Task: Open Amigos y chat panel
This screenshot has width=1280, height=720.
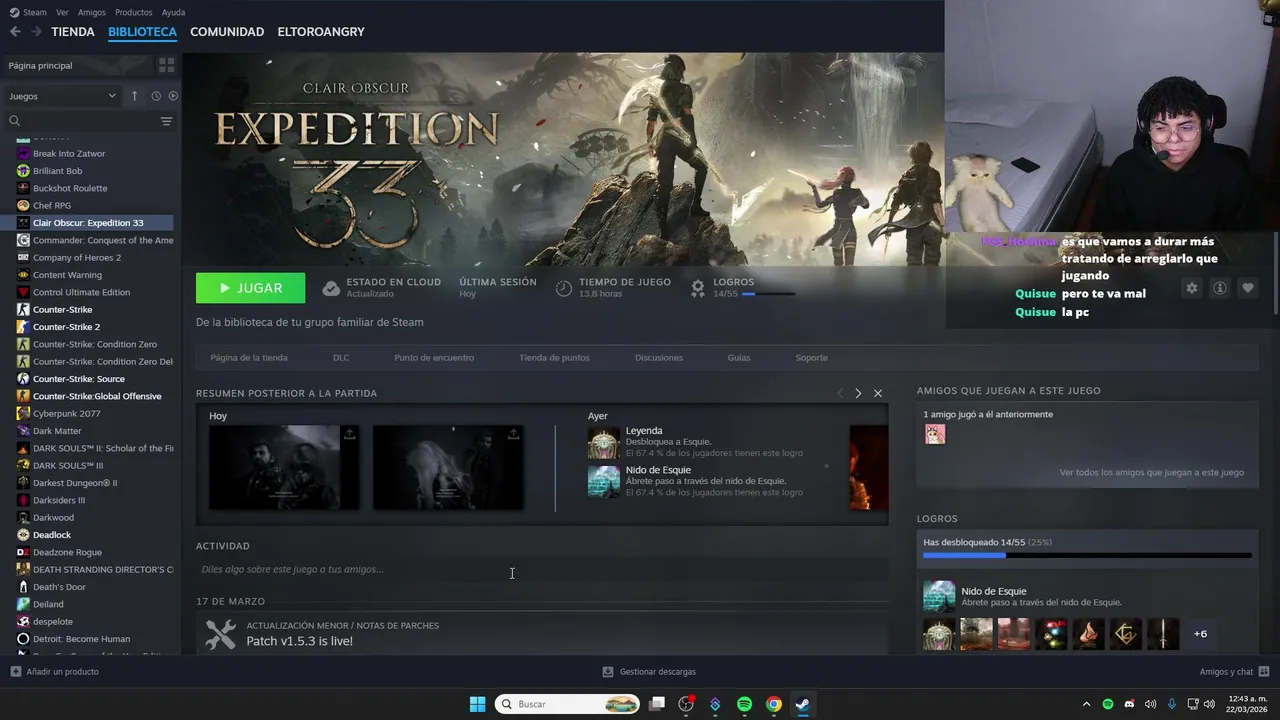Action: click(1234, 672)
